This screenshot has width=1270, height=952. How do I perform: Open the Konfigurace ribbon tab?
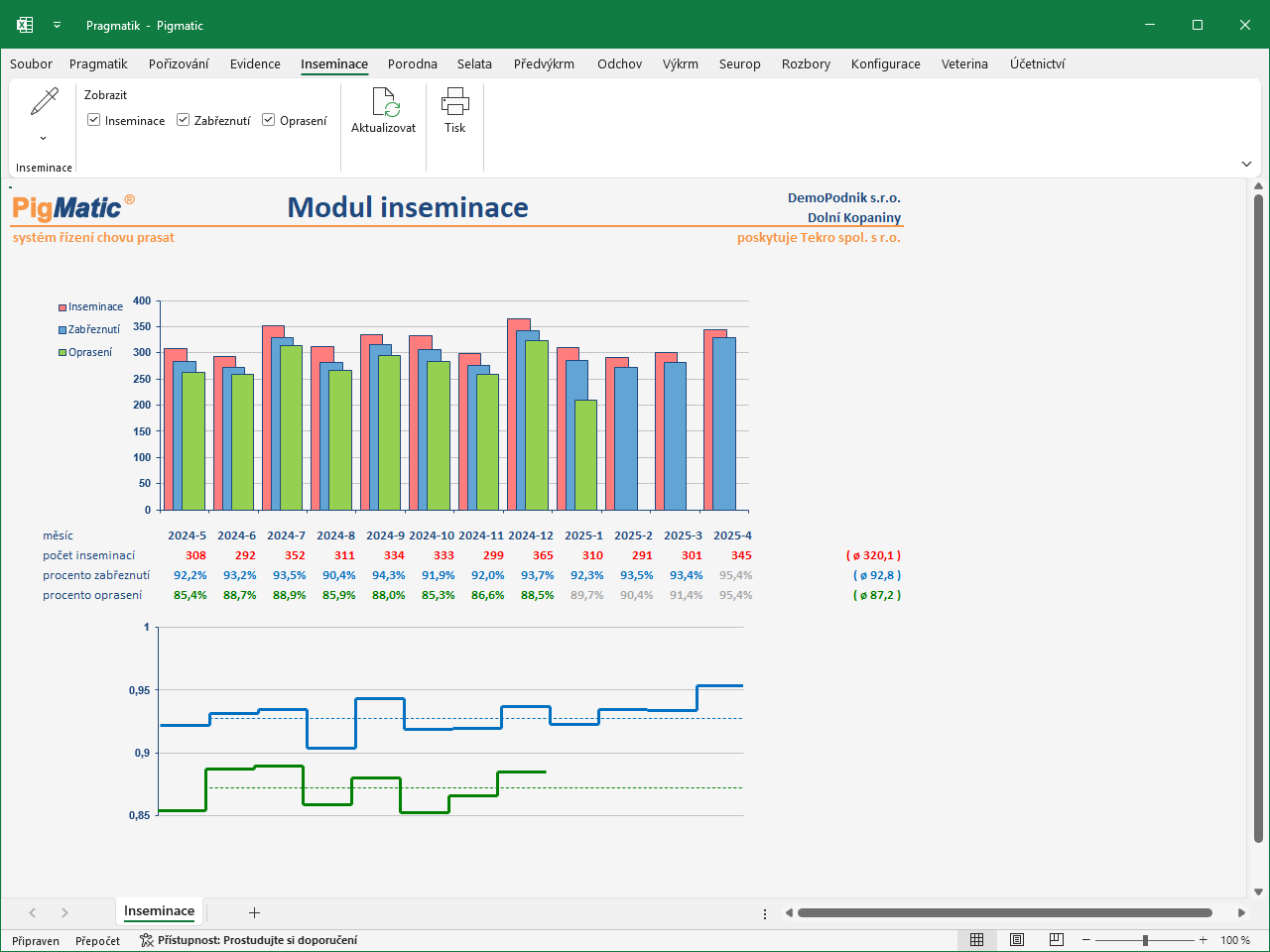point(886,63)
